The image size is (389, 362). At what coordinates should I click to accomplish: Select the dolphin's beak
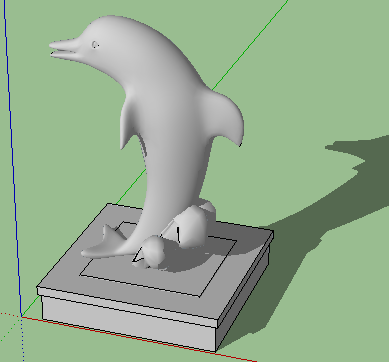tap(65, 50)
